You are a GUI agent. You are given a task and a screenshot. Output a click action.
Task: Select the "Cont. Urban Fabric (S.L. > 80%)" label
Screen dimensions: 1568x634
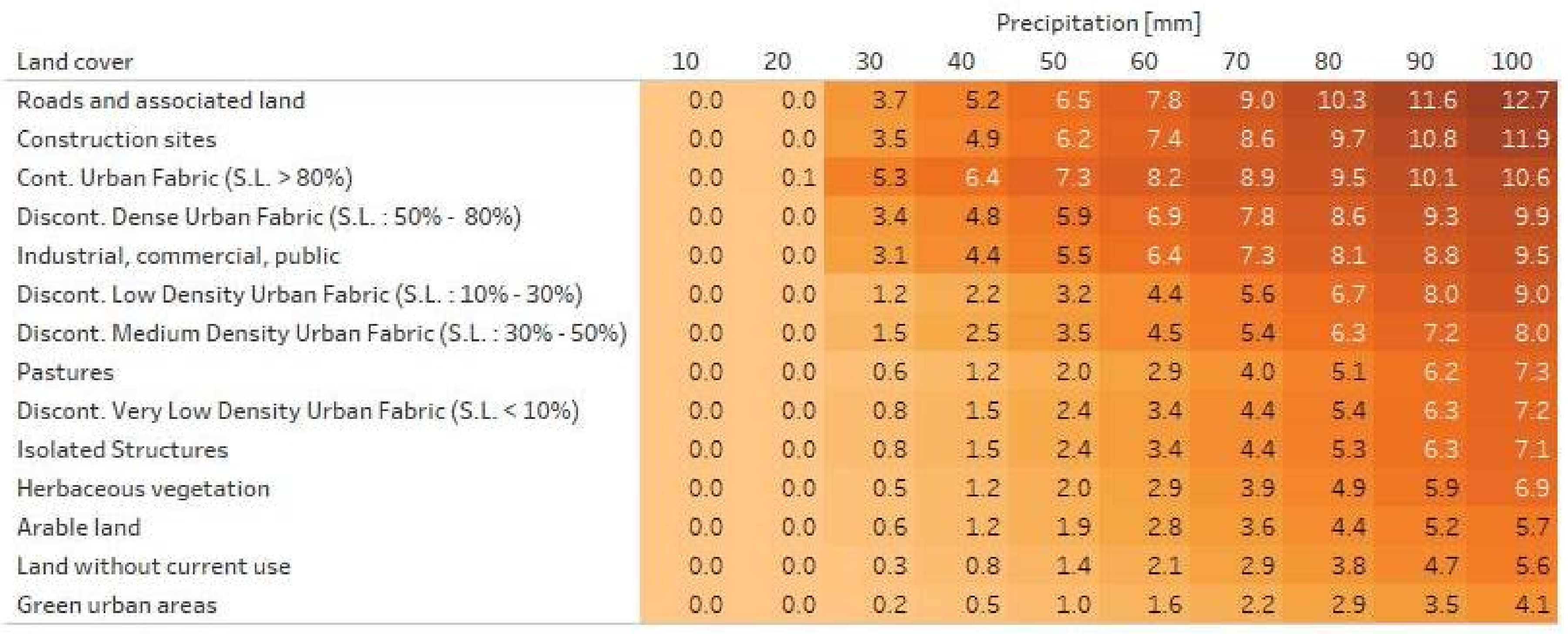184,178
